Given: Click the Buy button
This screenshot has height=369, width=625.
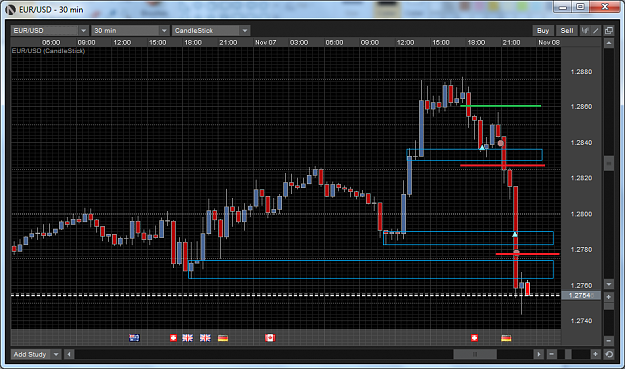Looking at the screenshot, I should 542,31.
